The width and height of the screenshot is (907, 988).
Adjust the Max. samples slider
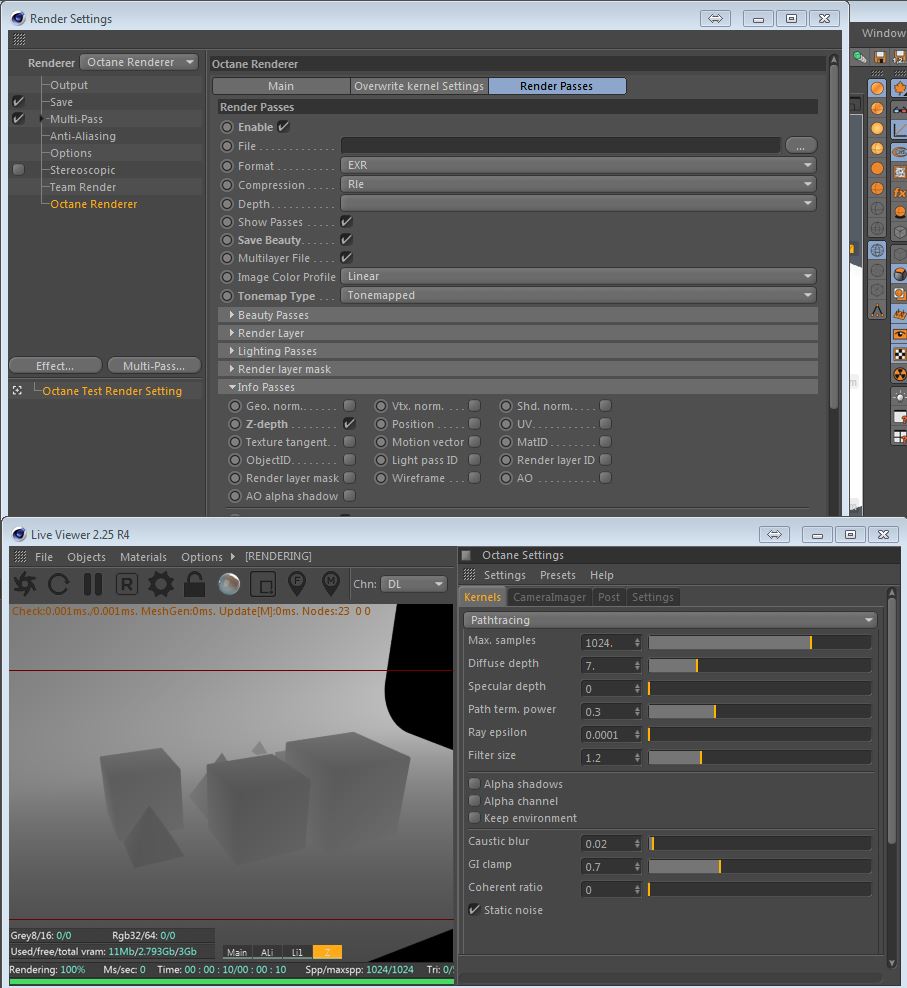(x=760, y=642)
